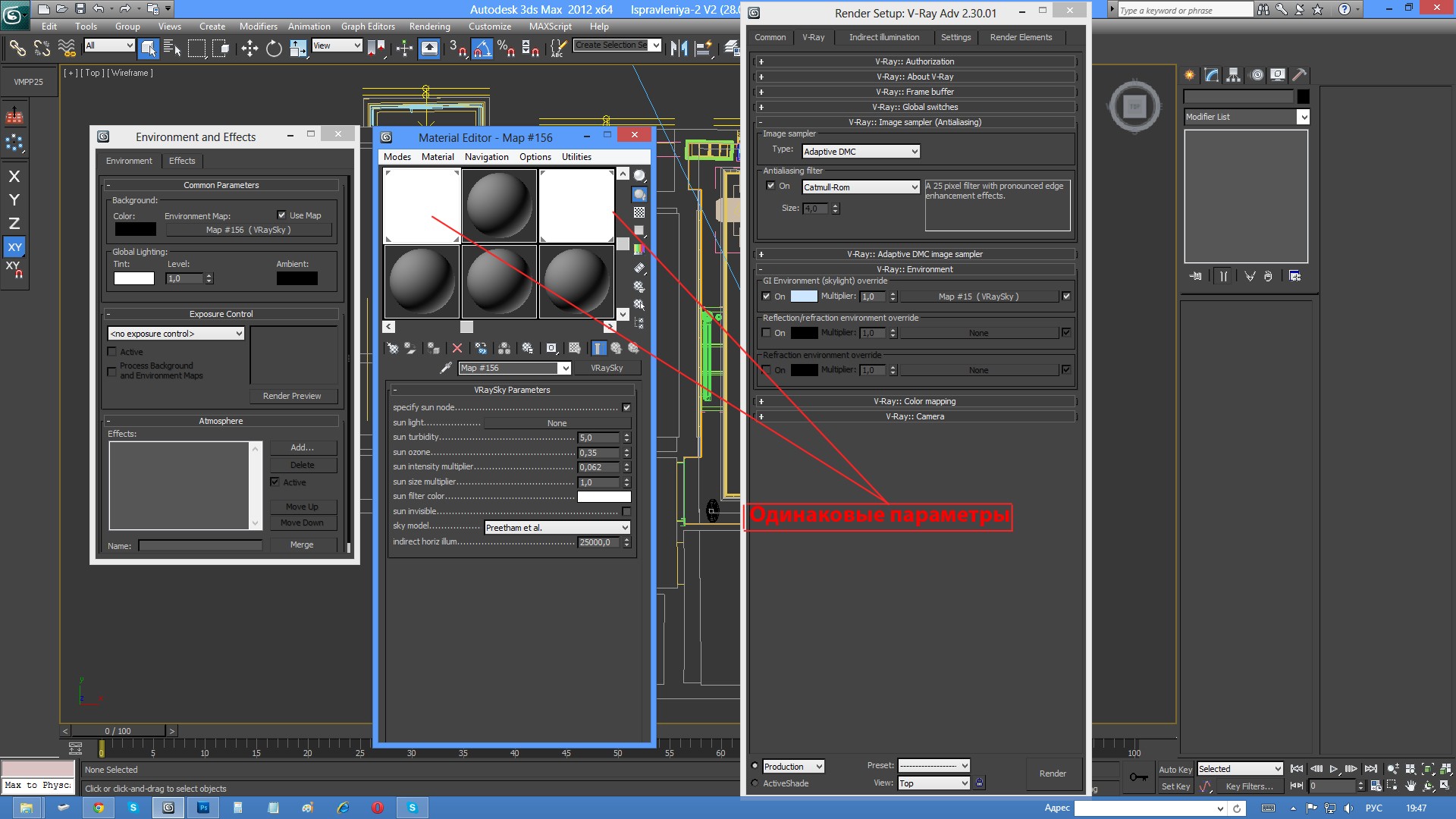The image size is (1456, 819).
Task: Drag sun intensity multiplier value field
Action: pyautogui.click(x=597, y=467)
